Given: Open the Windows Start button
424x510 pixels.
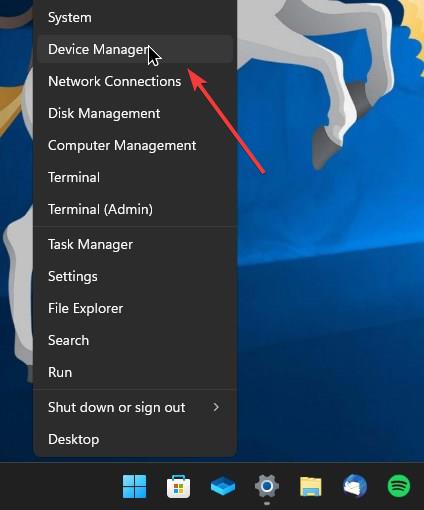Looking at the screenshot, I should click(x=134, y=486).
